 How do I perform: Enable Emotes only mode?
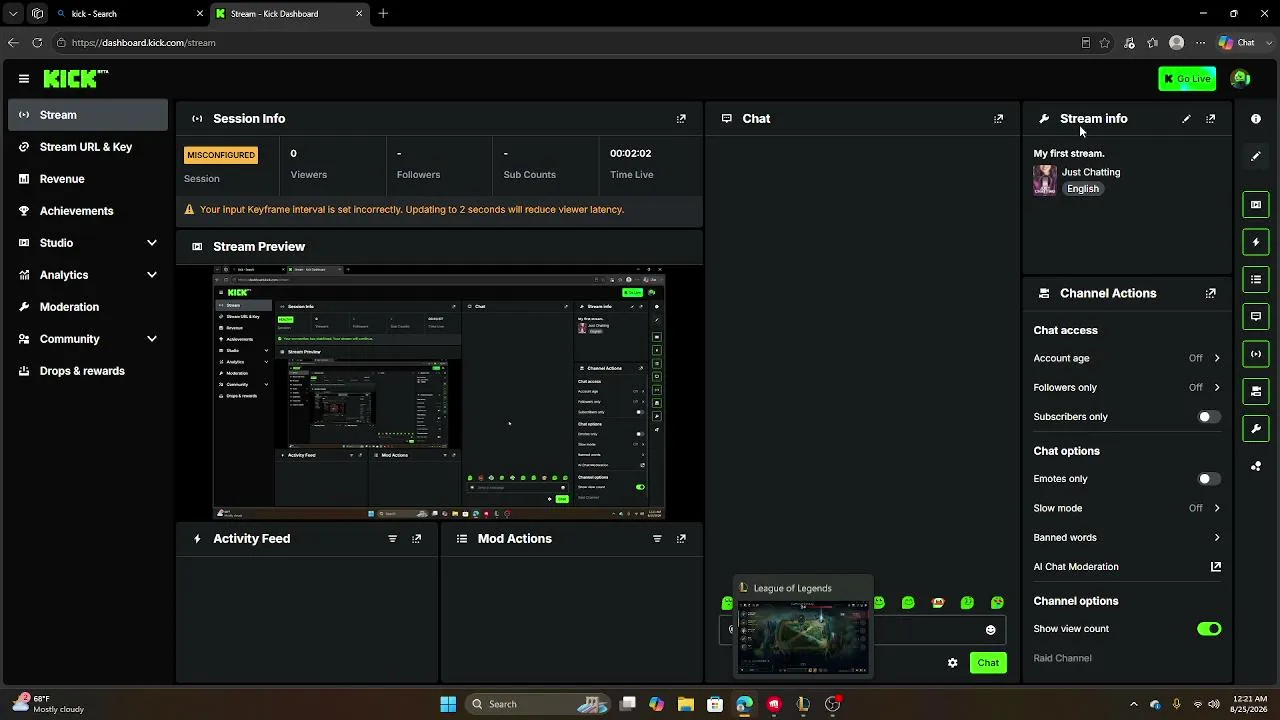[x=1209, y=479]
